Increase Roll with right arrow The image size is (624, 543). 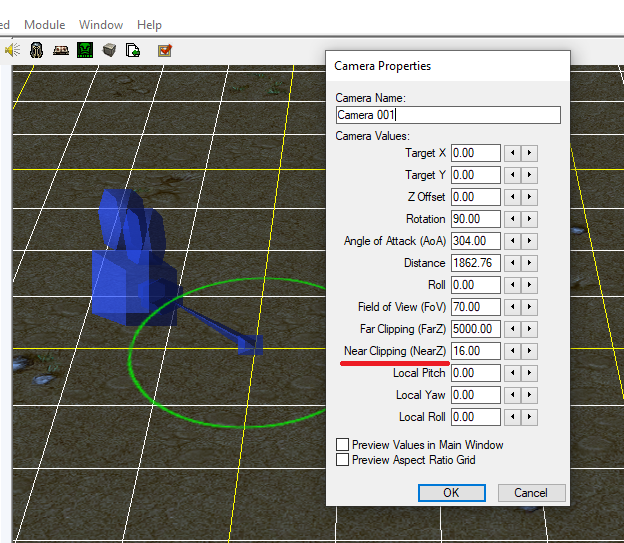pyautogui.click(x=529, y=285)
